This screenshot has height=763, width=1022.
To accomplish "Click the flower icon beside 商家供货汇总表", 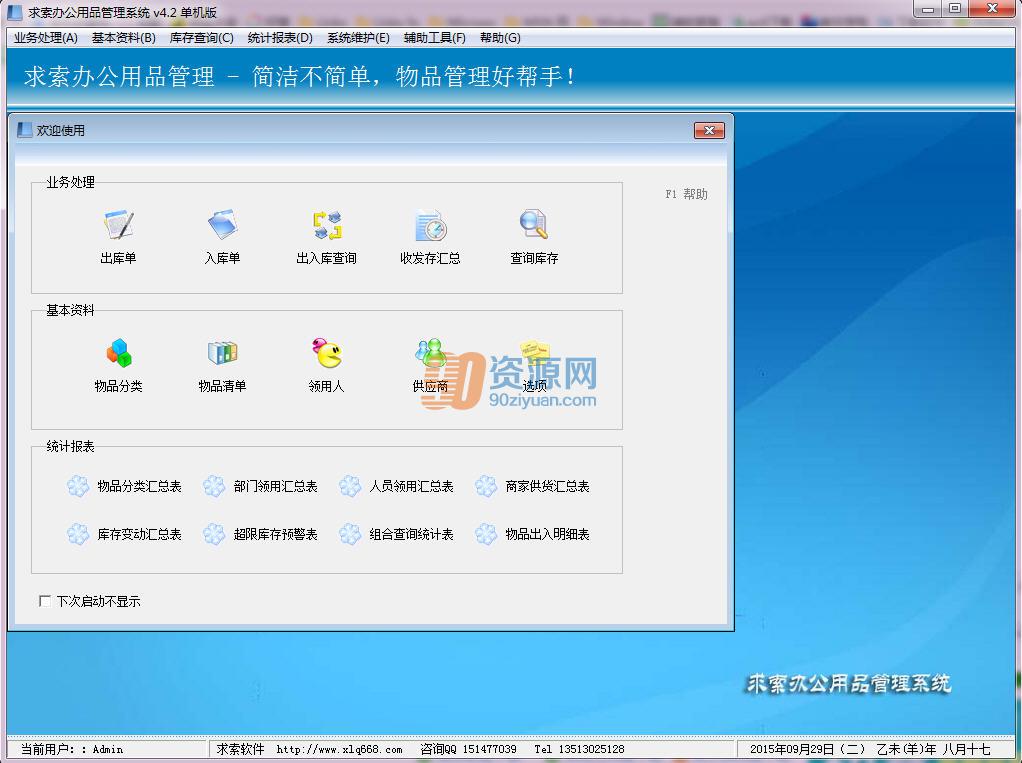I will pos(486,486).
